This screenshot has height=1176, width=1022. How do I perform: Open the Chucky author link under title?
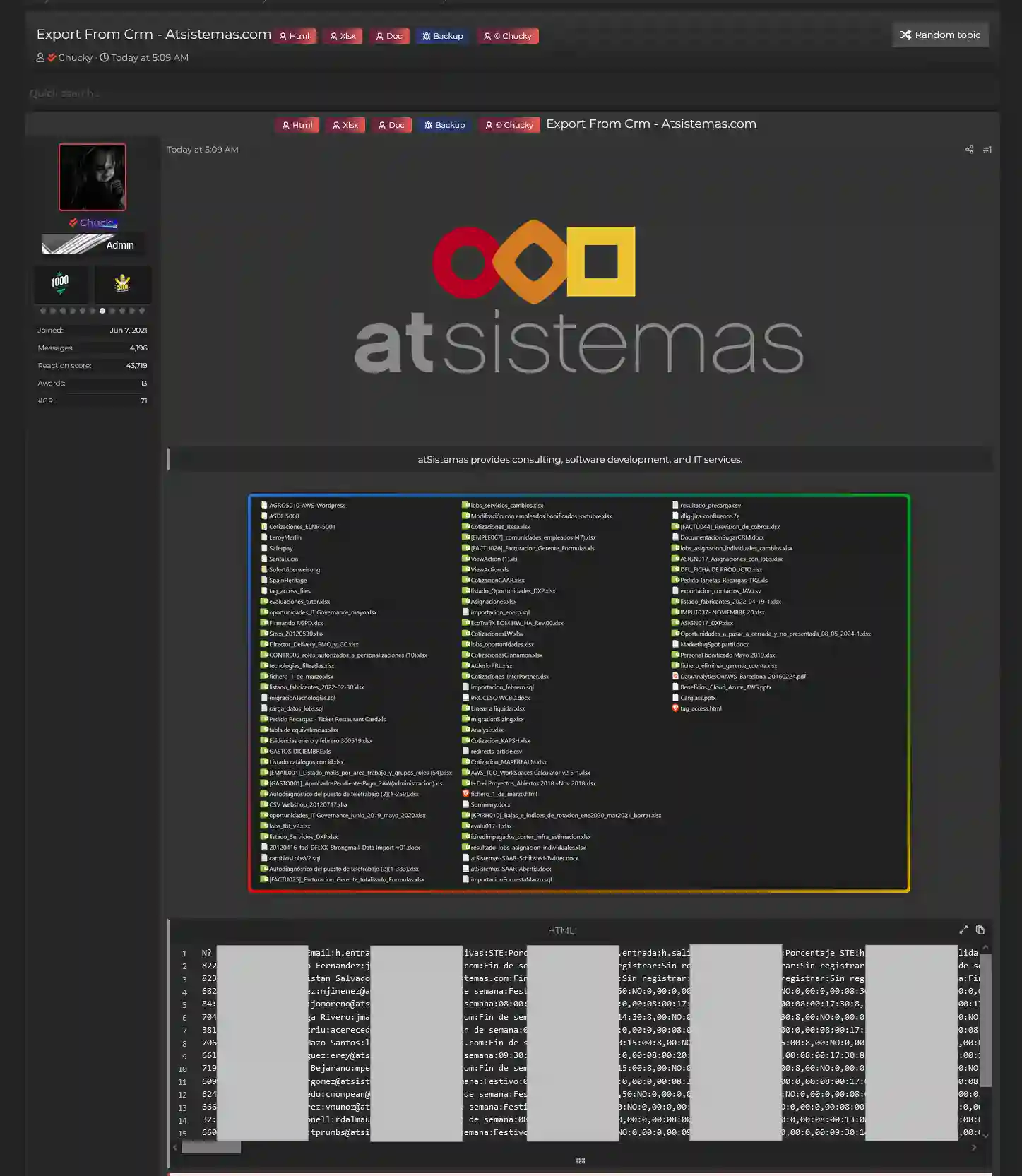[x=75, y=58]
